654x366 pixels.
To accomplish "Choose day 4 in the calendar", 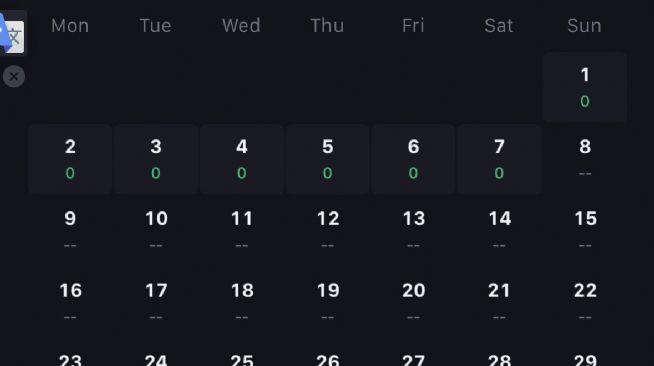I will [242, 159].
